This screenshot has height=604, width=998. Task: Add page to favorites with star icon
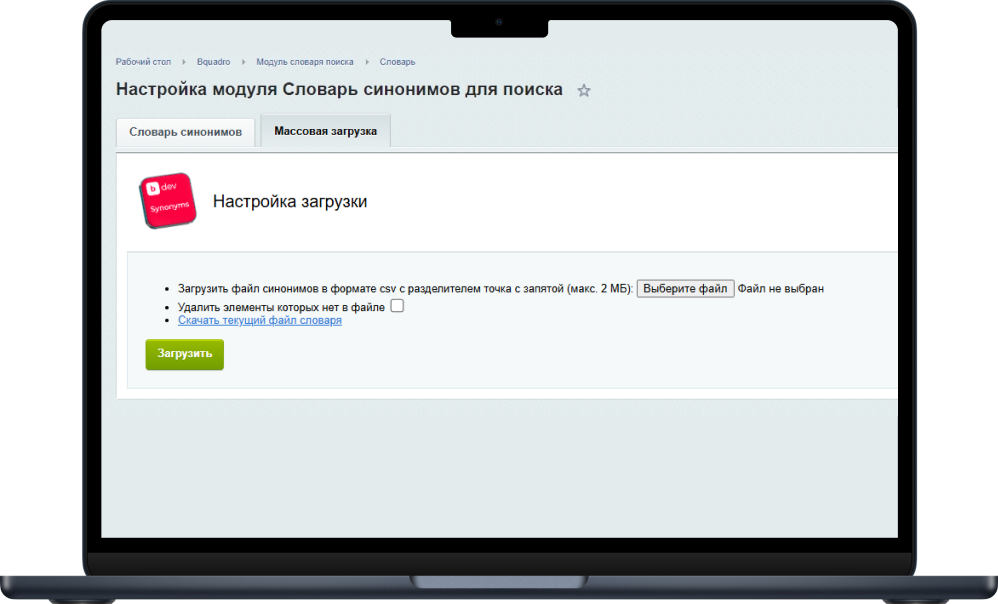[x=584, y=91]
